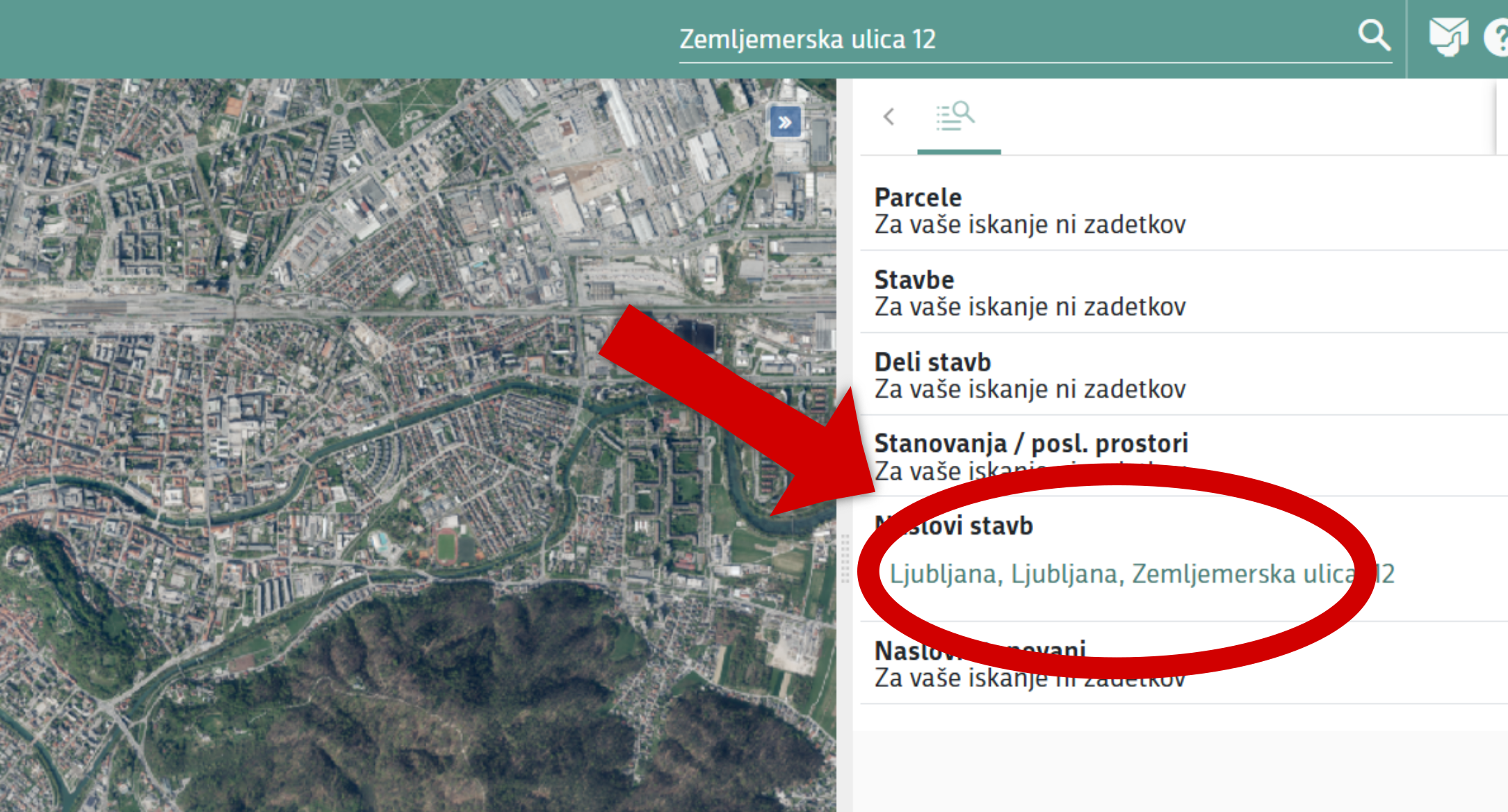1508x812 pixels.
Task: Click the dotted panel resize handle
Action: (845, 558)
